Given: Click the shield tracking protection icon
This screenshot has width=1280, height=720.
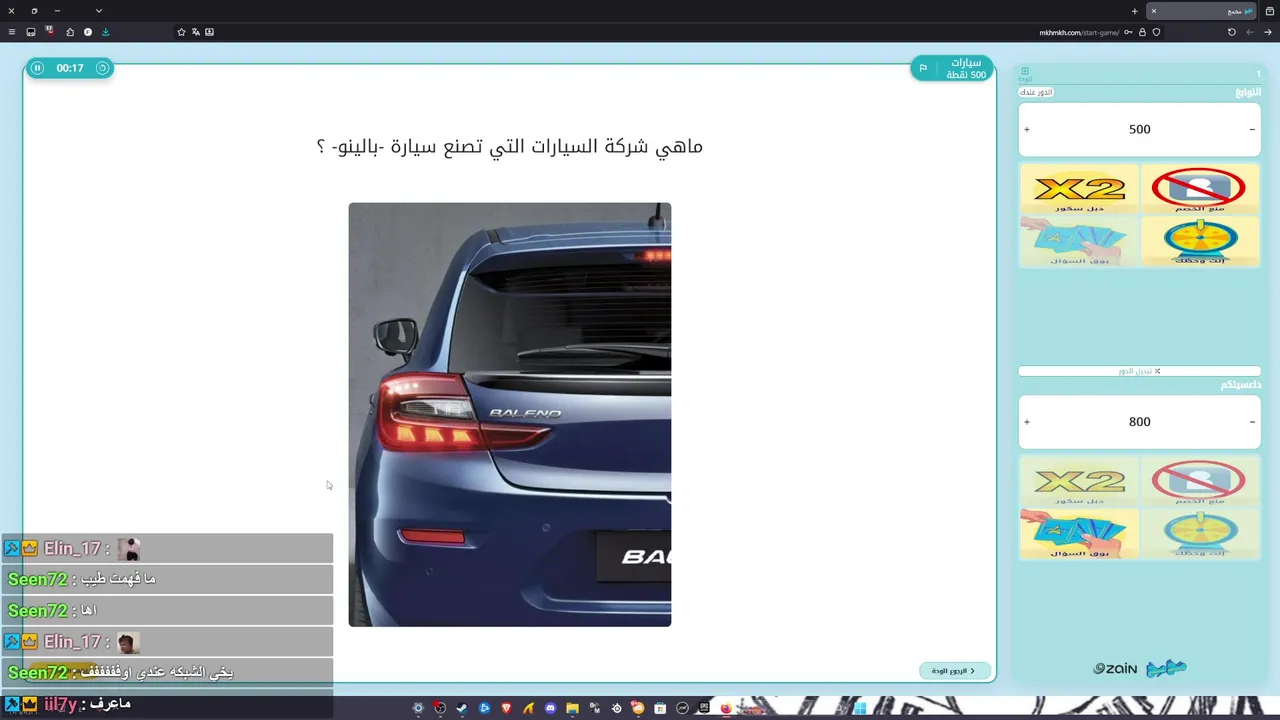Looking at the screenshot, I should point(1156,32).
